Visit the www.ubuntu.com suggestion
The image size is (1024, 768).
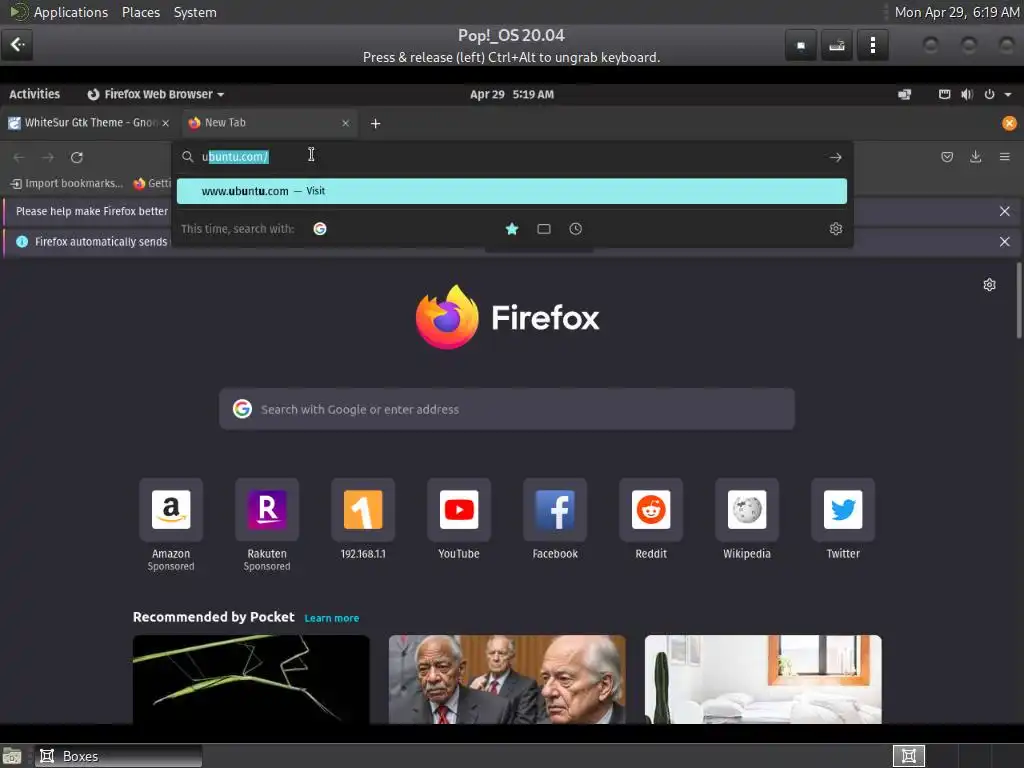511,191
